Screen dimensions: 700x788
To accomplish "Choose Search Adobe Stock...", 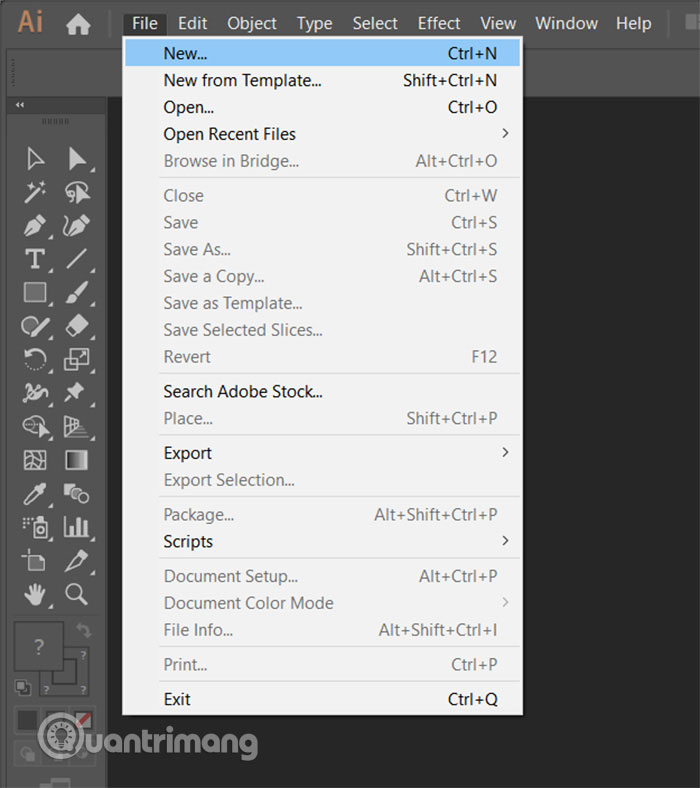I will [322, 391].
